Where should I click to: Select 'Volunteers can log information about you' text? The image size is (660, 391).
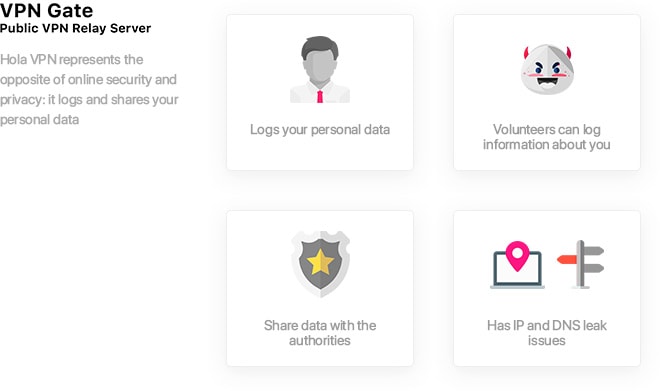(x=547, y=137)
